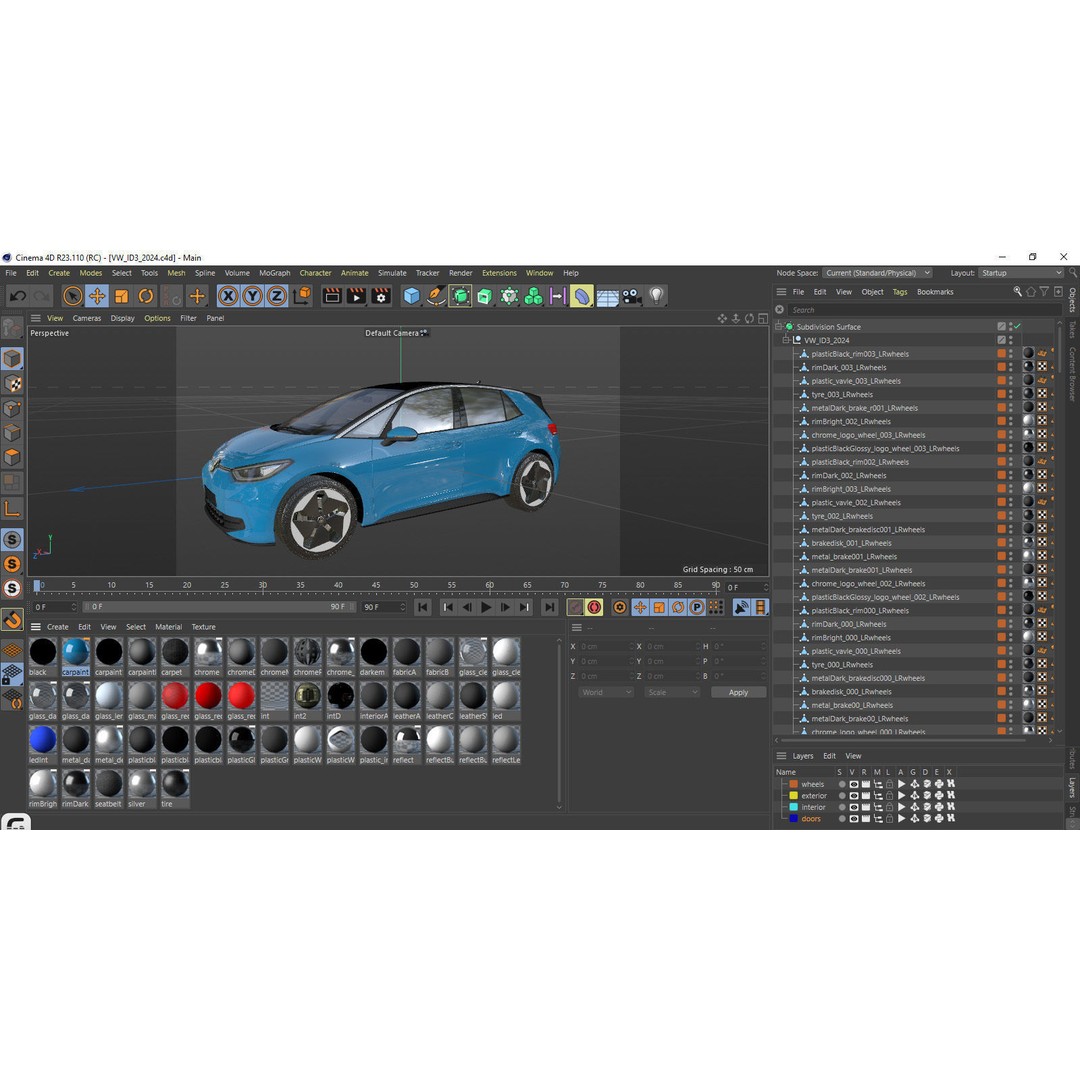Click the green Extrude generator icon
The height and width of the screenshot is (1080, 1080).
[485, 296]
